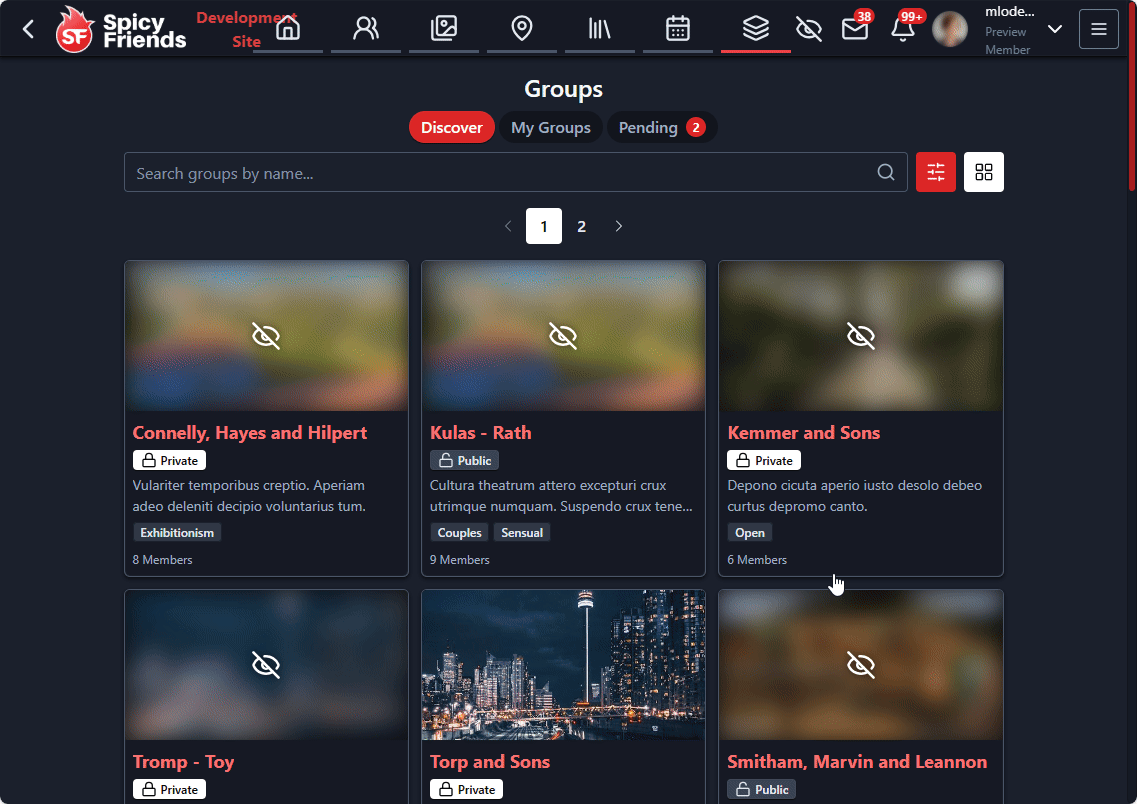
Task: Focus the Search groups by name field
Action: tap(500, 173)
